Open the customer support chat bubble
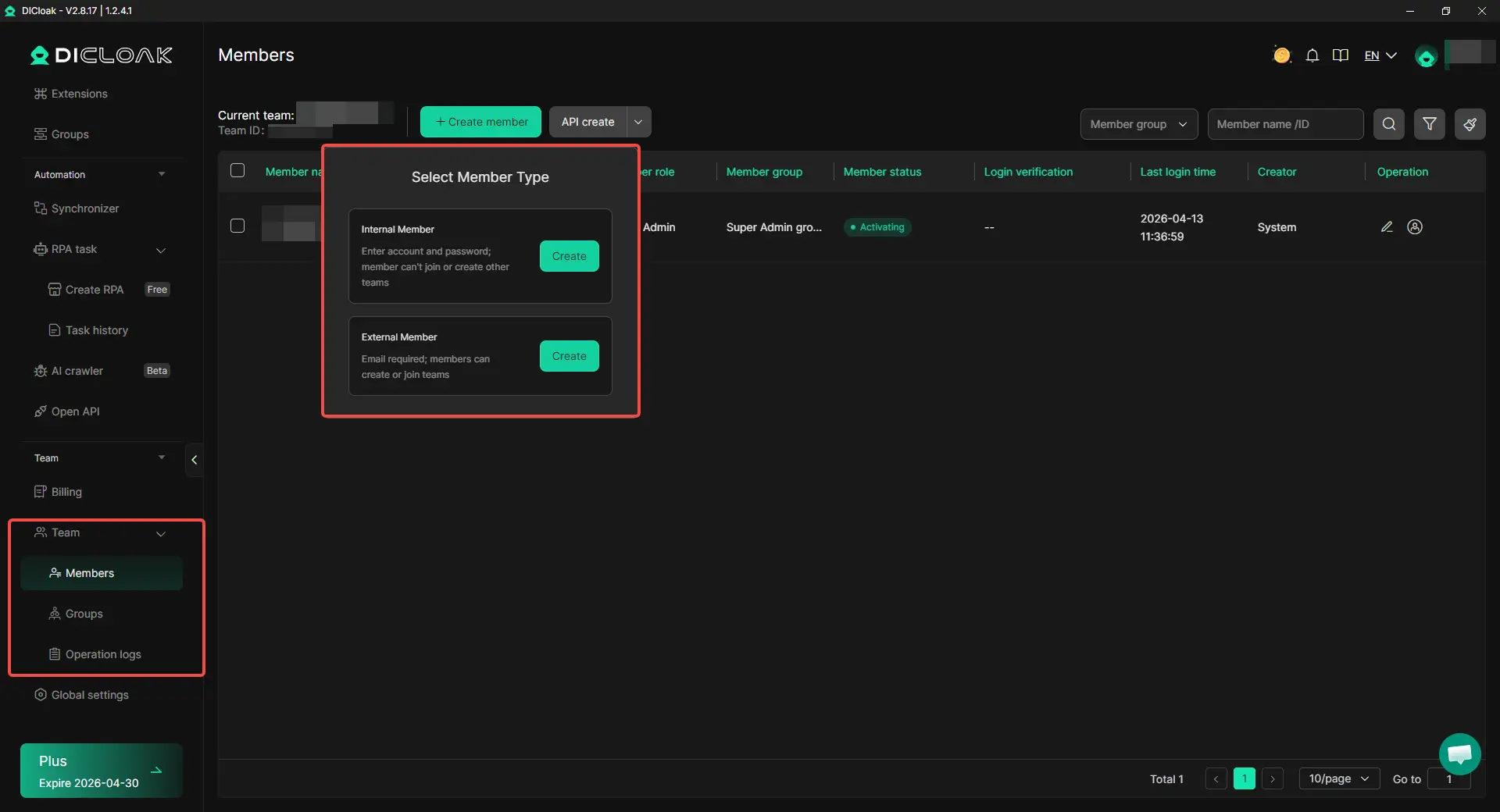1500x812 pixels. click(x=1459, y=754)
